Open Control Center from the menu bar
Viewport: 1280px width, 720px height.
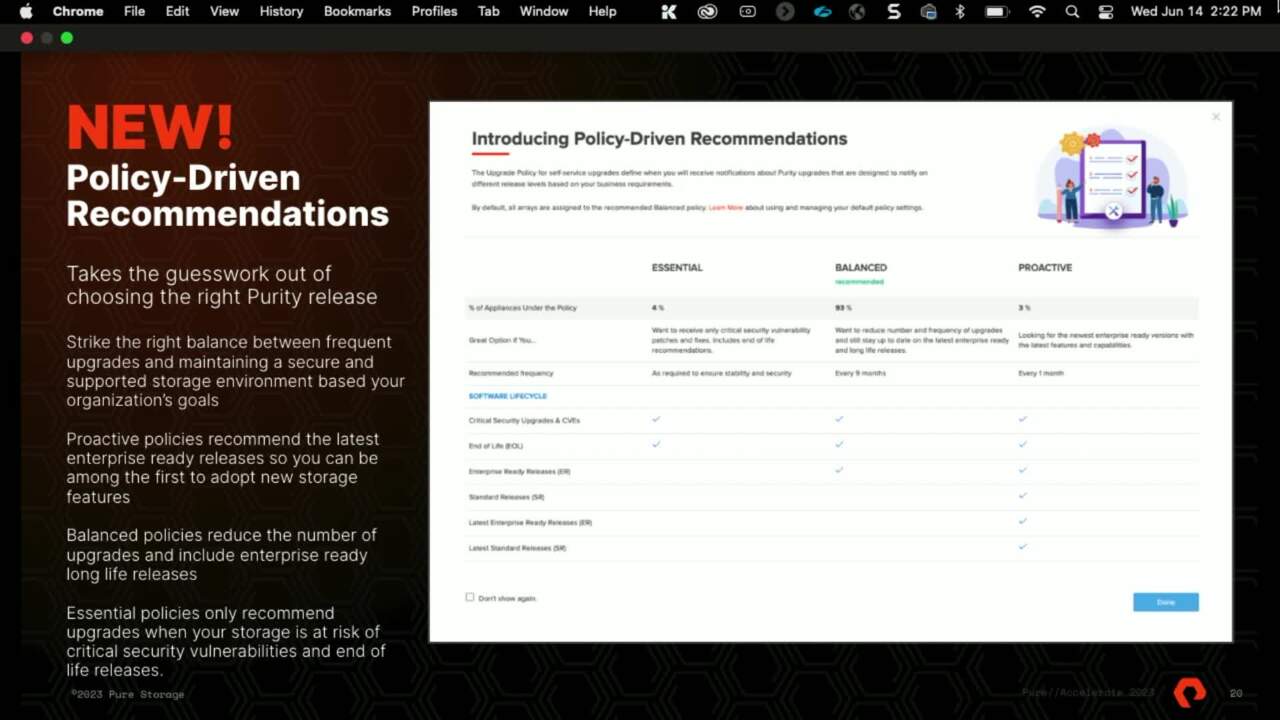(1105, 11)
